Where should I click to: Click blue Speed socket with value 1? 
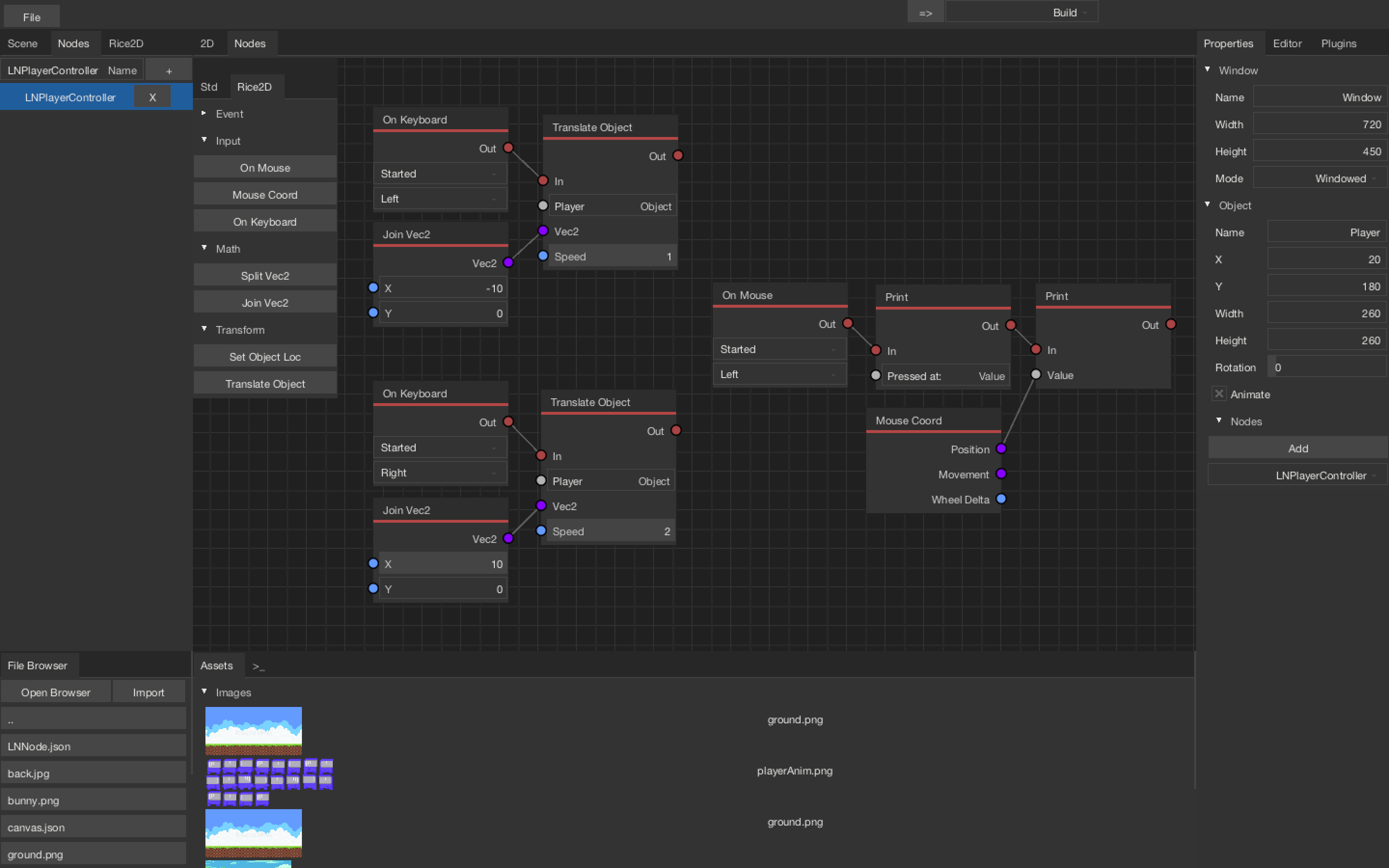pyautogui.click(x=543, y=256)
